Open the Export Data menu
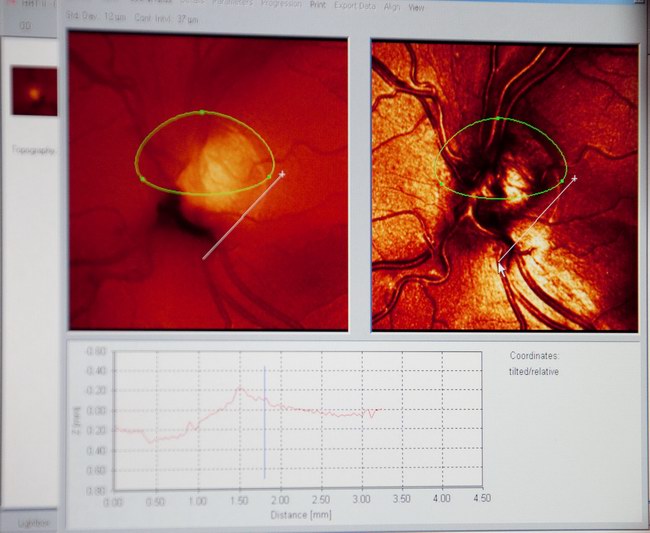 tap(355, 5)
